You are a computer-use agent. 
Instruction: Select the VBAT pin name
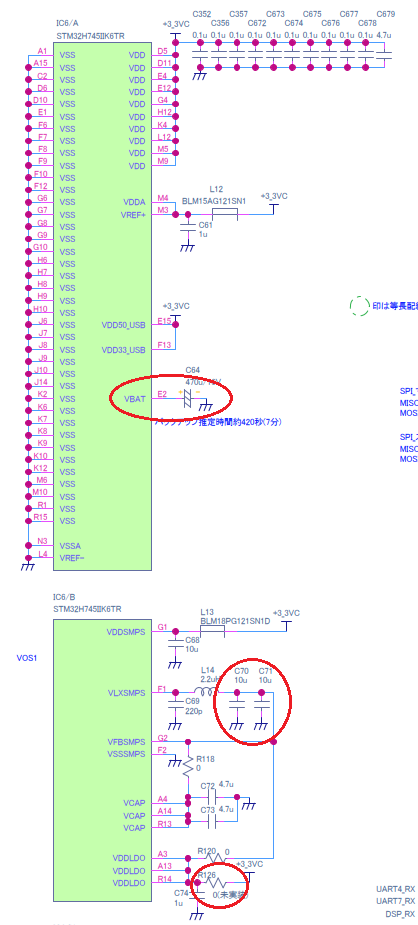click(134, 398)
